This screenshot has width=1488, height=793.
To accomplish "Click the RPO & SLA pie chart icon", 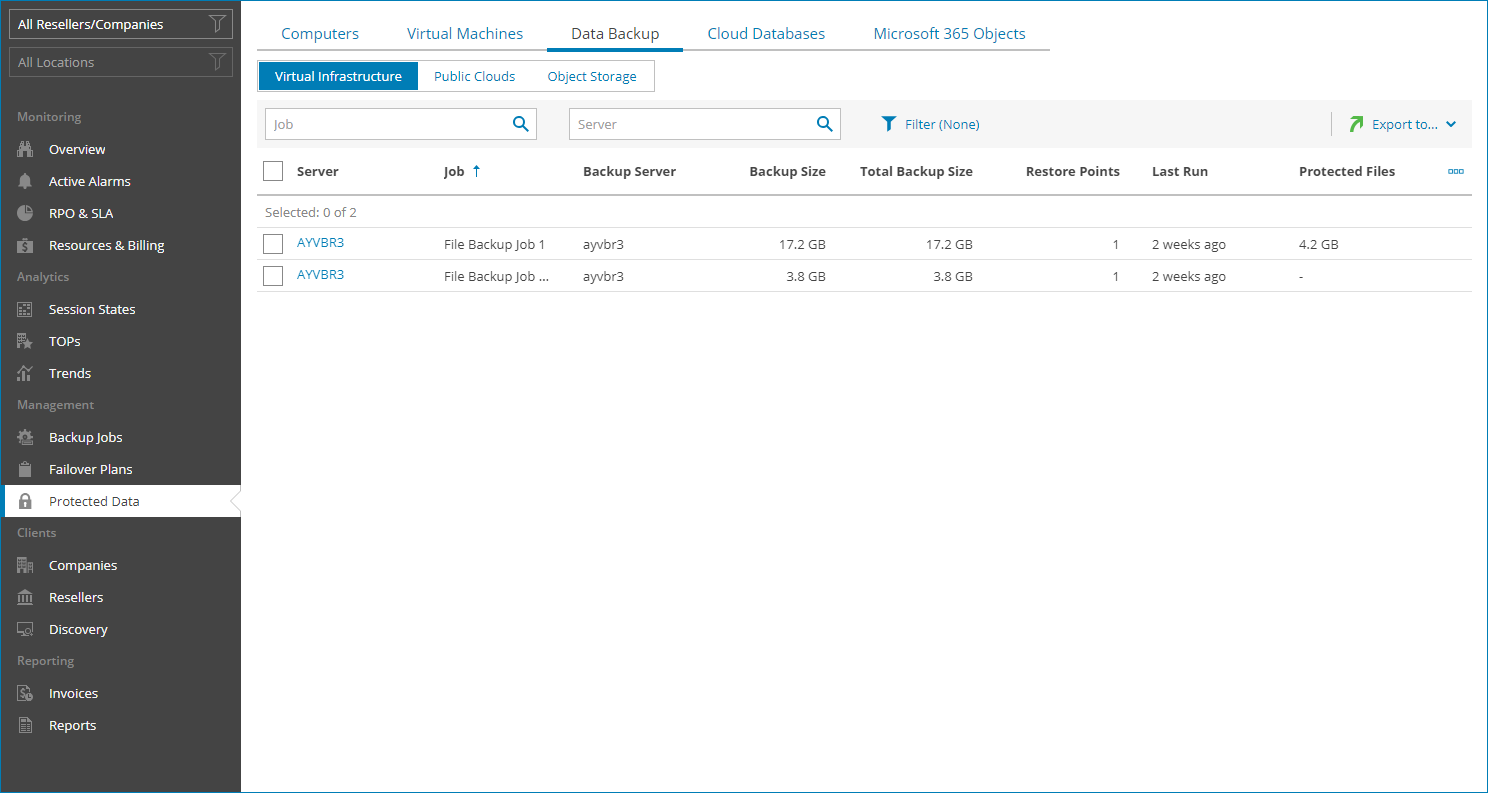I will (x=26, y=214).
